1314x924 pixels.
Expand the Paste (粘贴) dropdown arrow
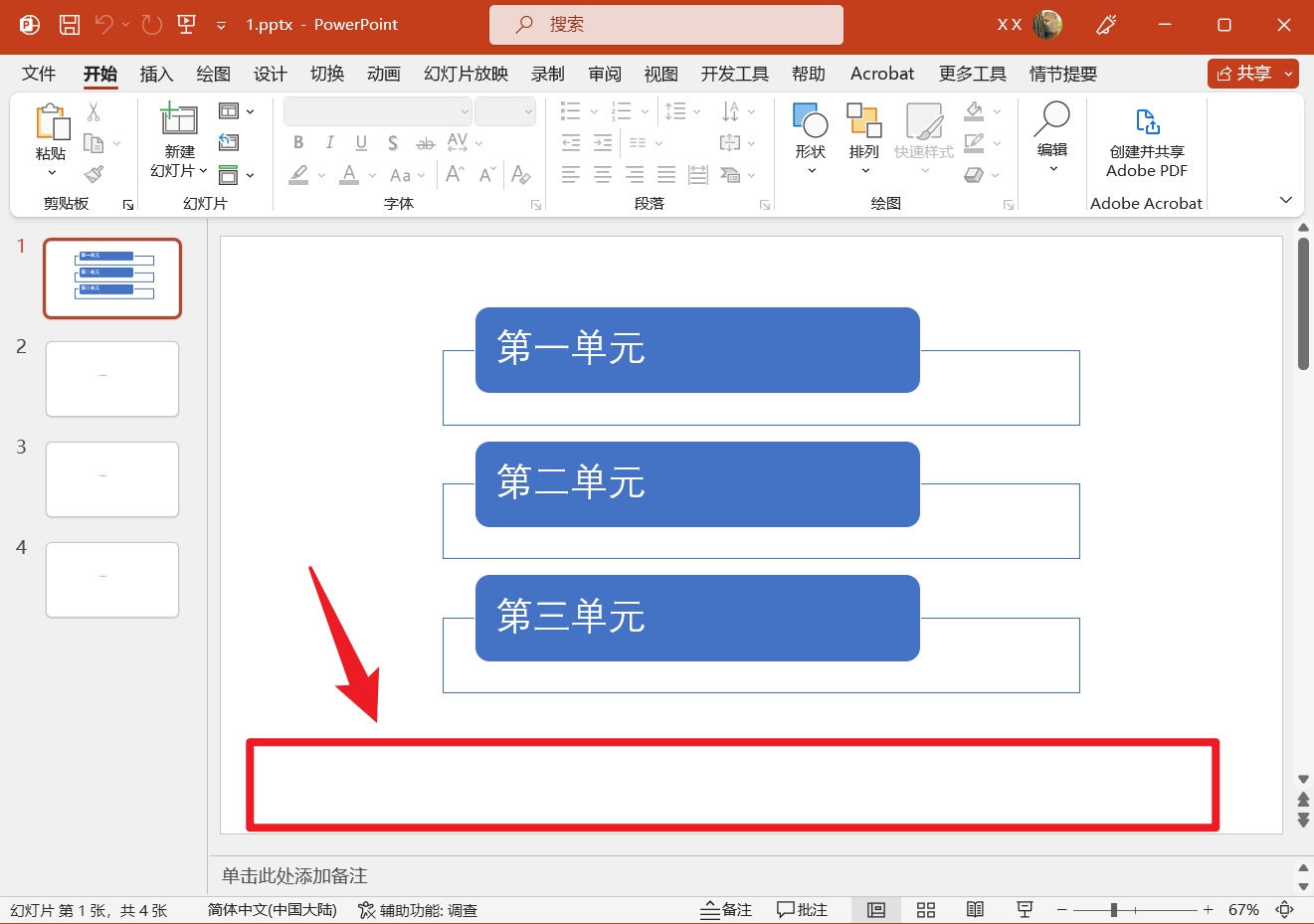[x=52, y=173]
